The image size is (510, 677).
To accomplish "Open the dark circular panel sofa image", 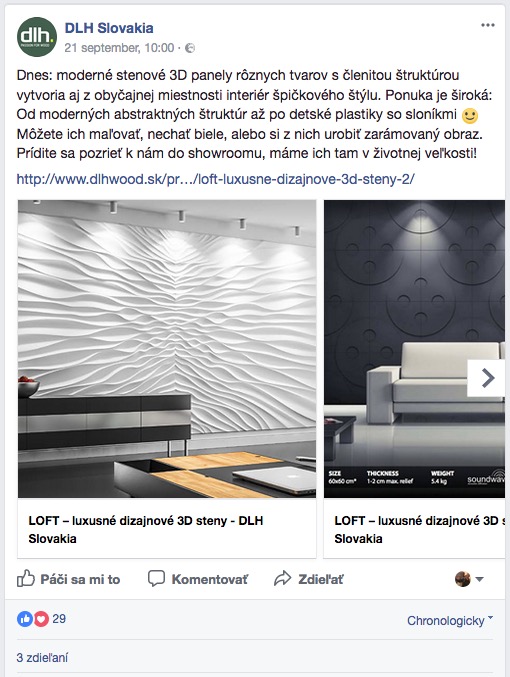I will point(414,349).
